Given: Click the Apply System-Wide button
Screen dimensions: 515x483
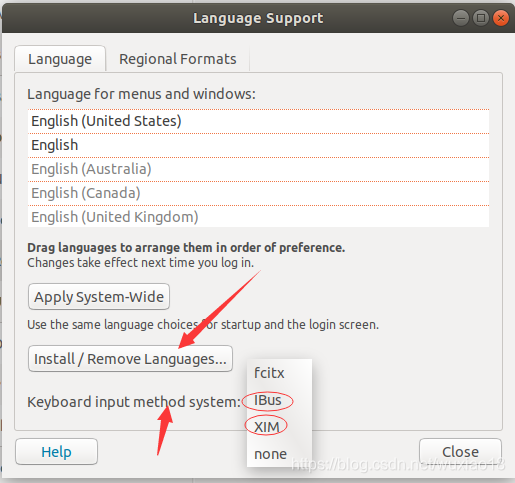Looking at the screenshot, I should pyautogui.click(x=99, y=297).
